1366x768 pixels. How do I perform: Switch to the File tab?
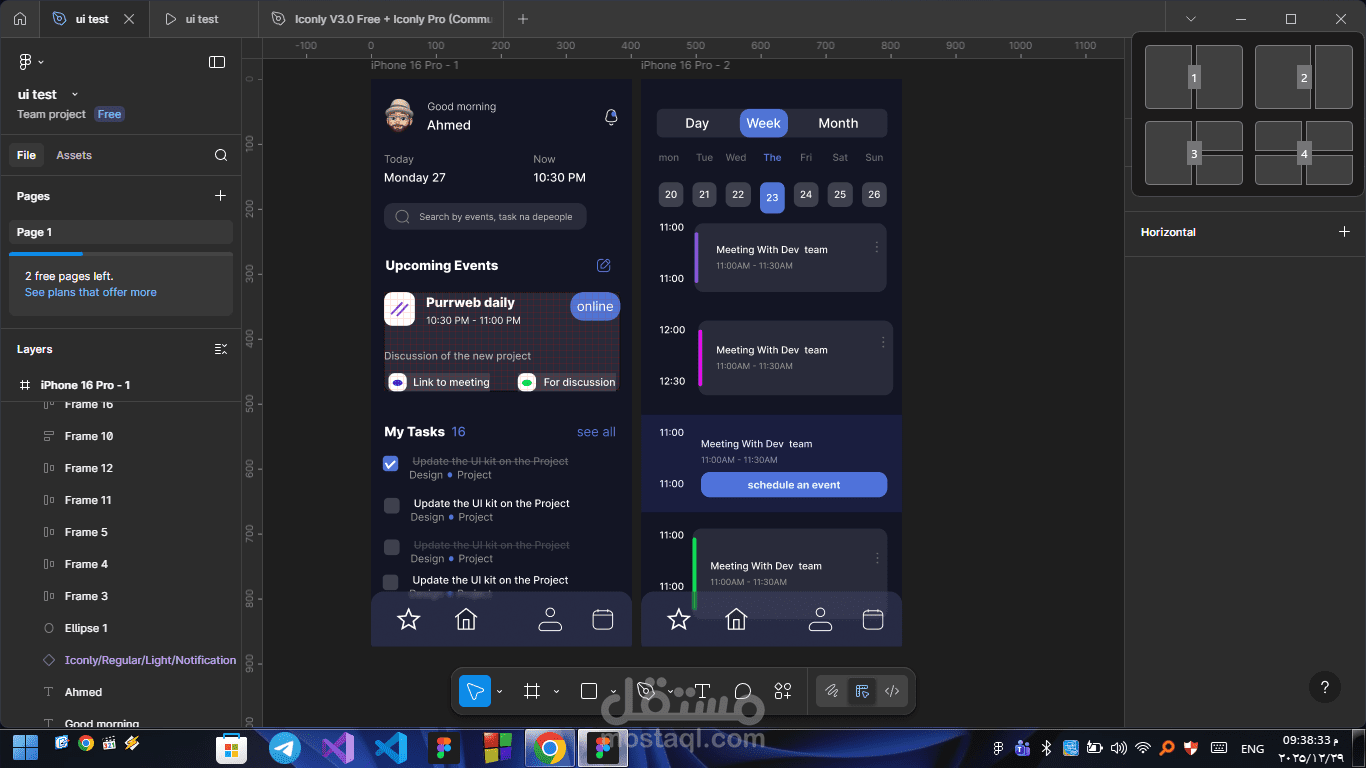click(x=26, y=155)
